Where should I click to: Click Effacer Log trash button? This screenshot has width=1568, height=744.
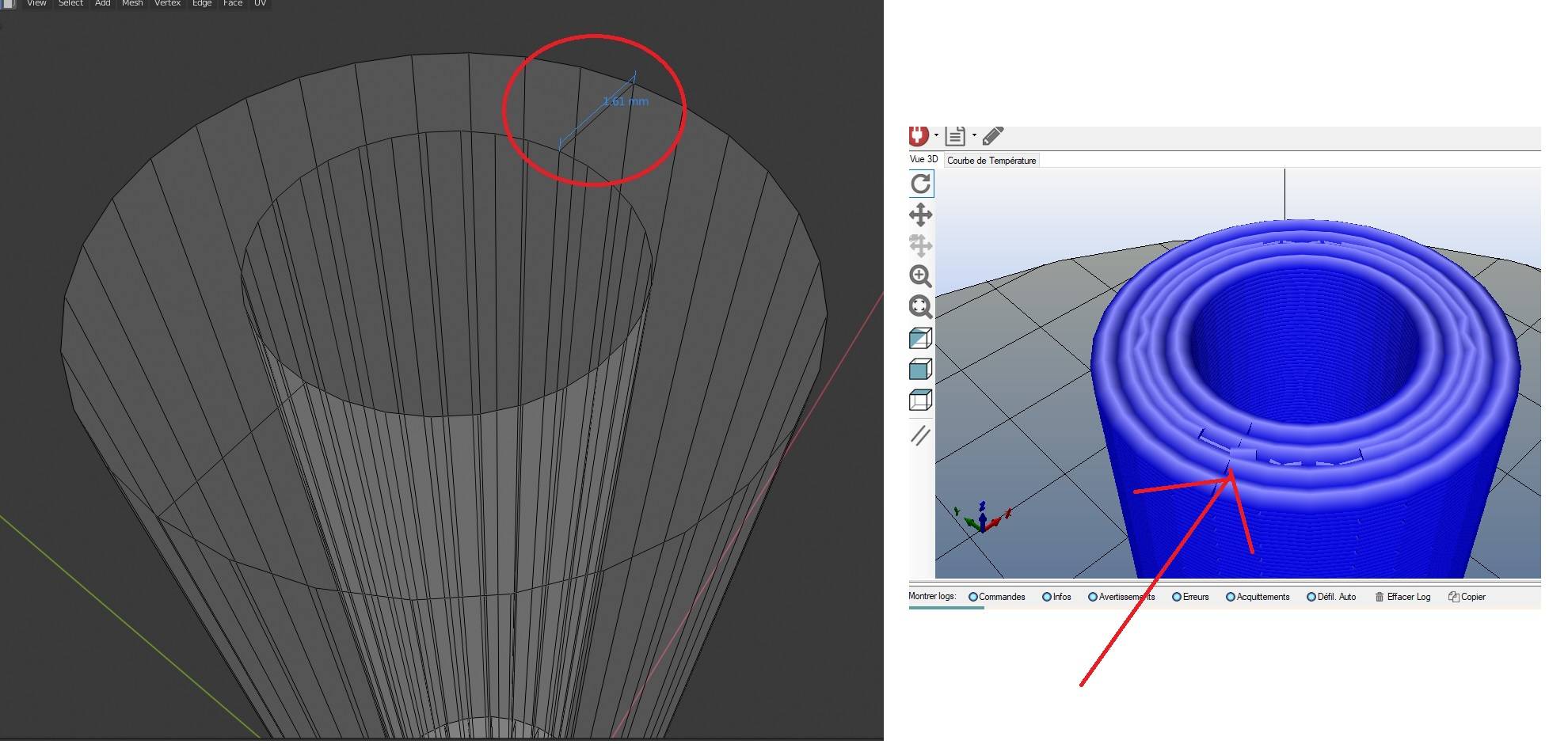1402,597
